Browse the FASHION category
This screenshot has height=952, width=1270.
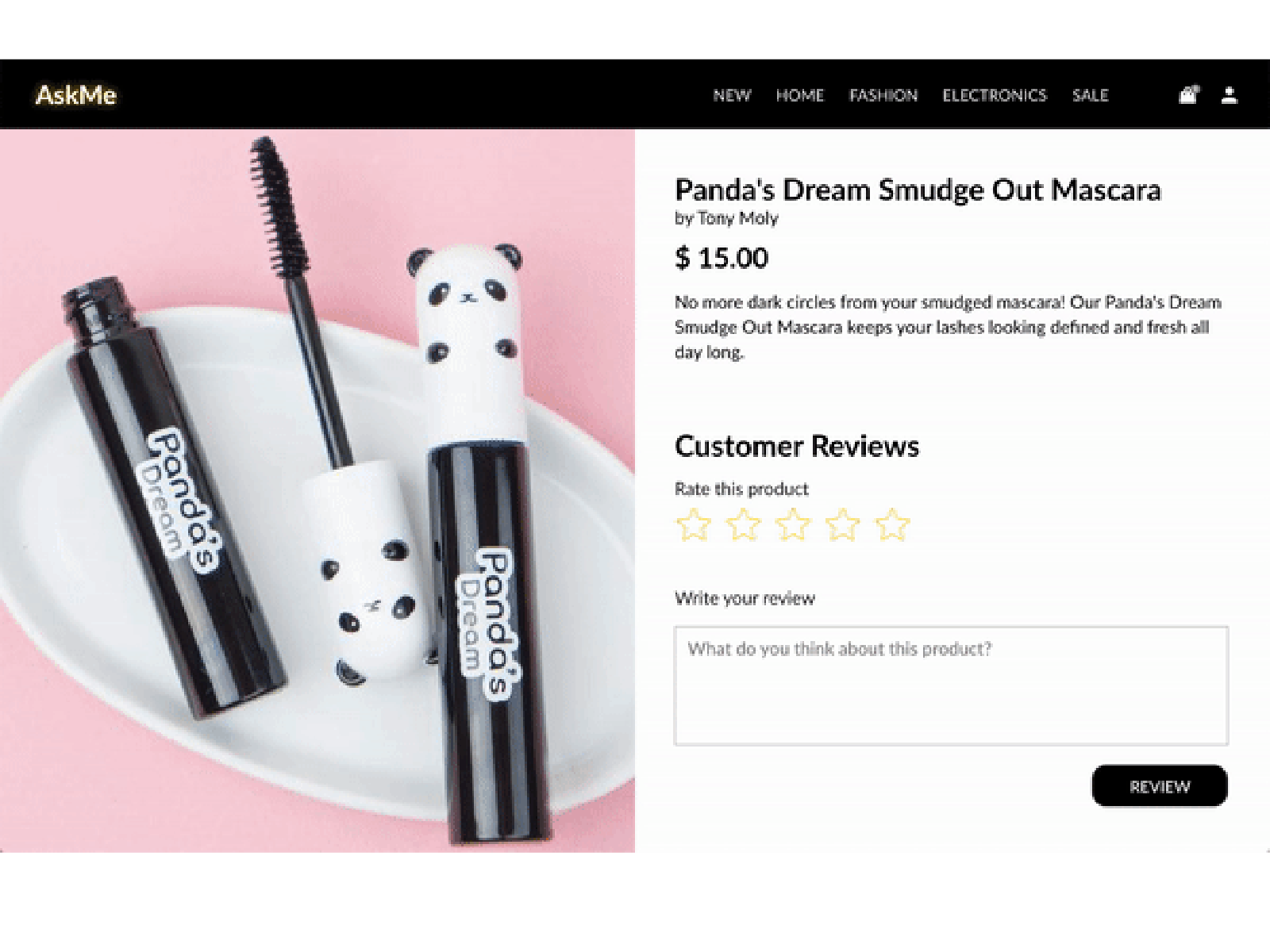883,95
